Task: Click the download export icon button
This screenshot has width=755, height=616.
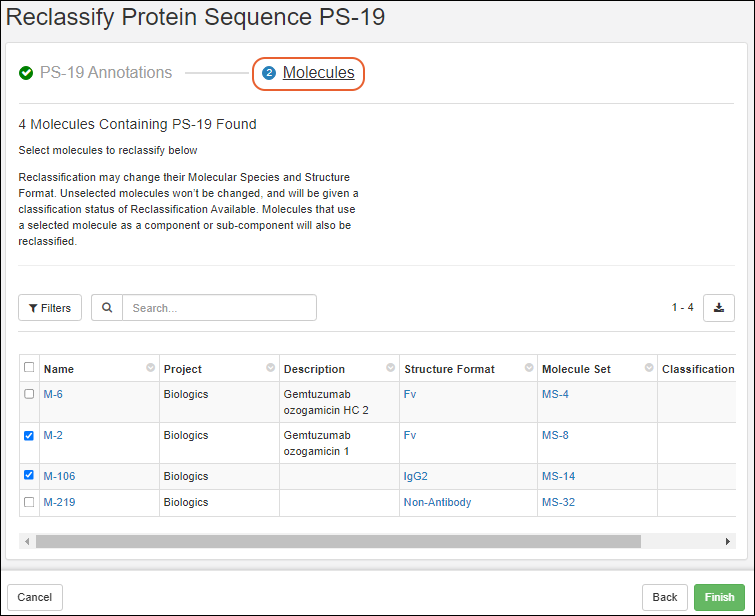Action: pyautogui.click(x=718, y=308)
